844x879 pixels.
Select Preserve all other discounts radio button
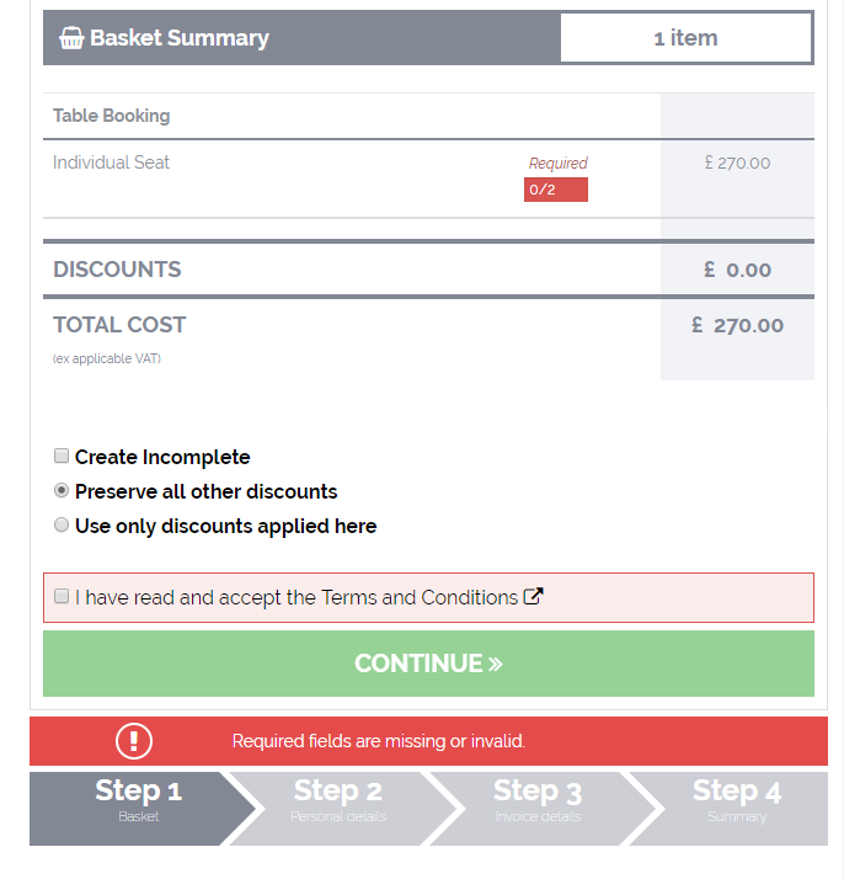(x=61, y=491)
